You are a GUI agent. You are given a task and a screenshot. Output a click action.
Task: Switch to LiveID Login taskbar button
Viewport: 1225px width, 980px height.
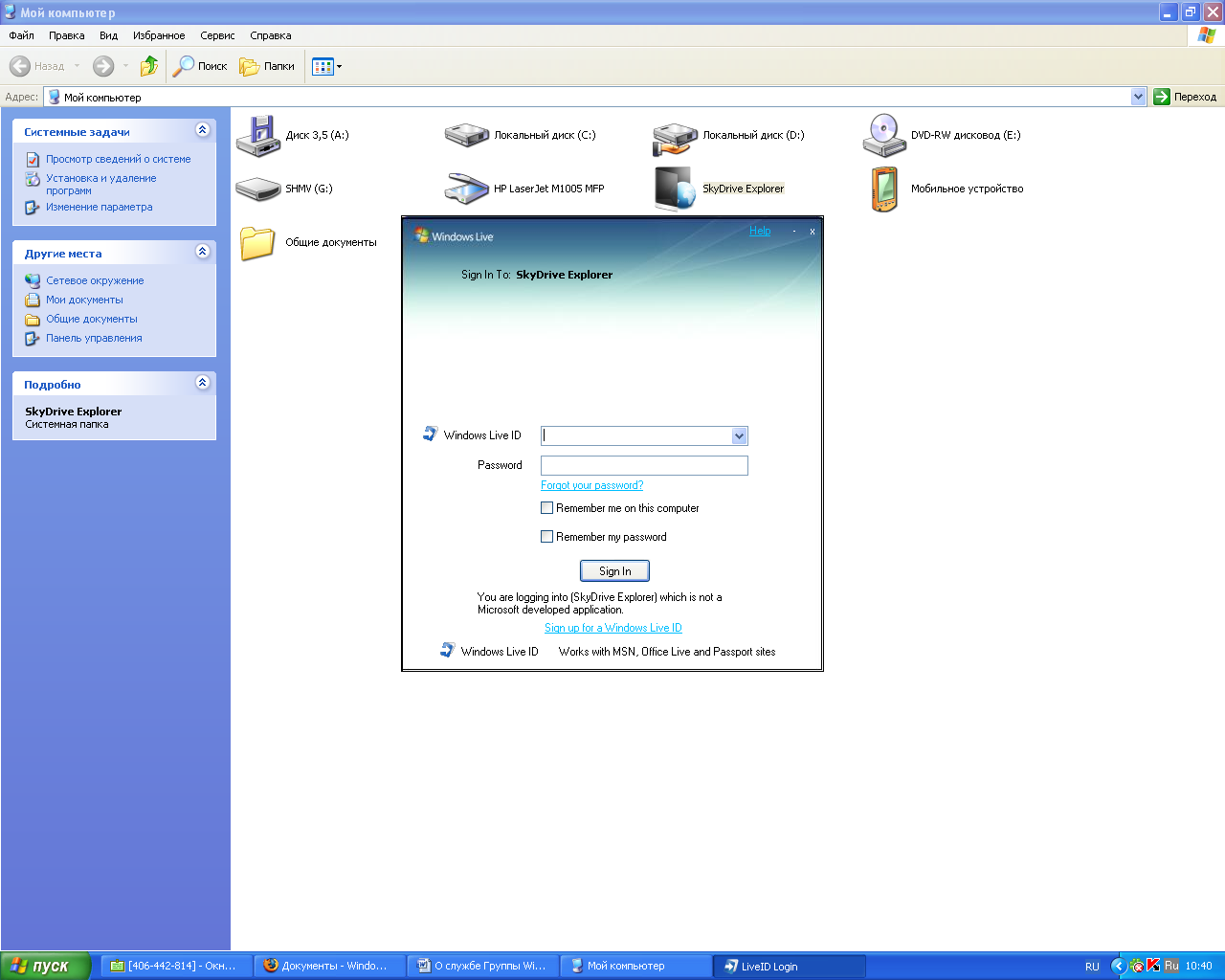[x=790, y=966]
